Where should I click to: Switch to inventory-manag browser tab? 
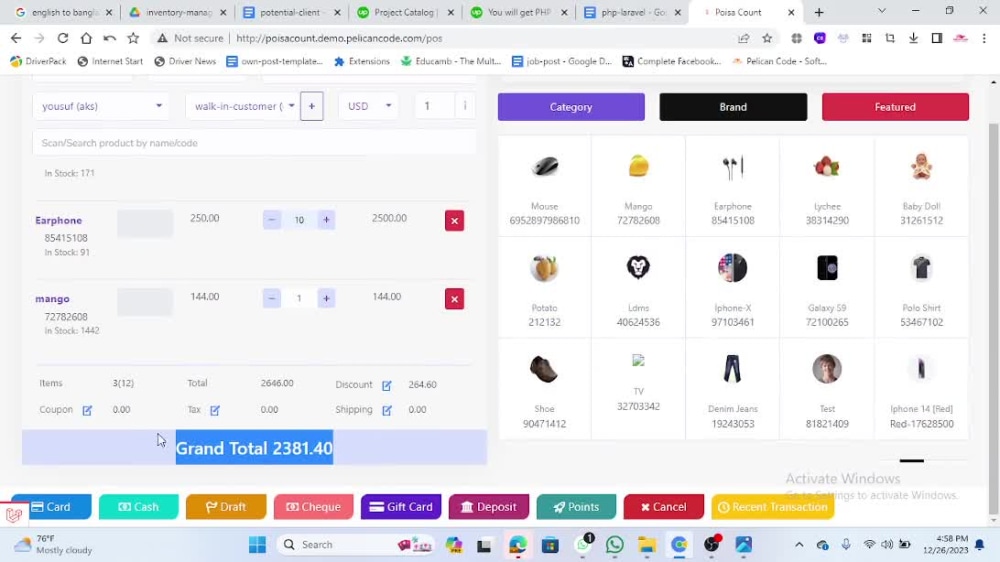click(x=179, y=12)
